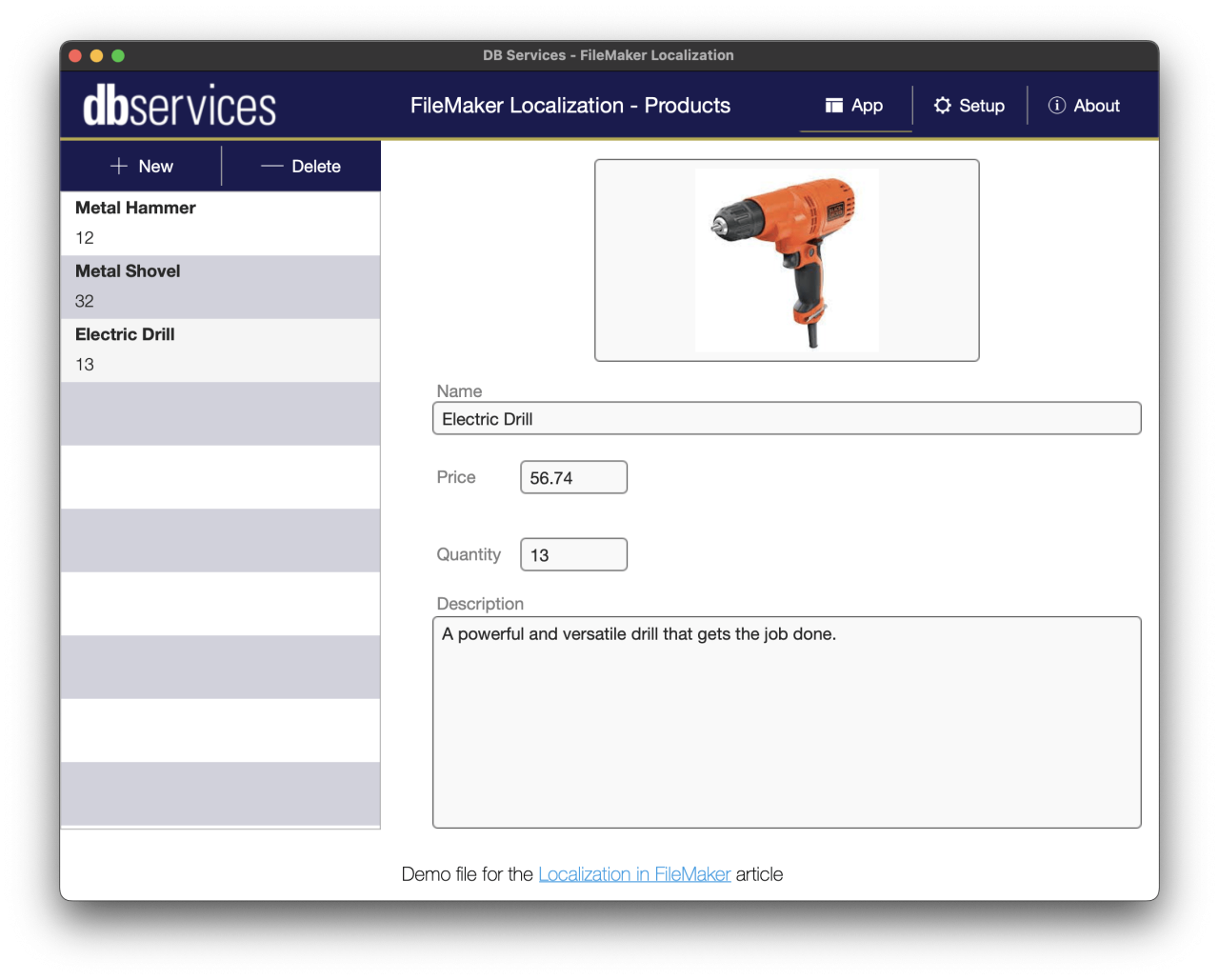
Task: Create a New product record
Action: point(141,166)
